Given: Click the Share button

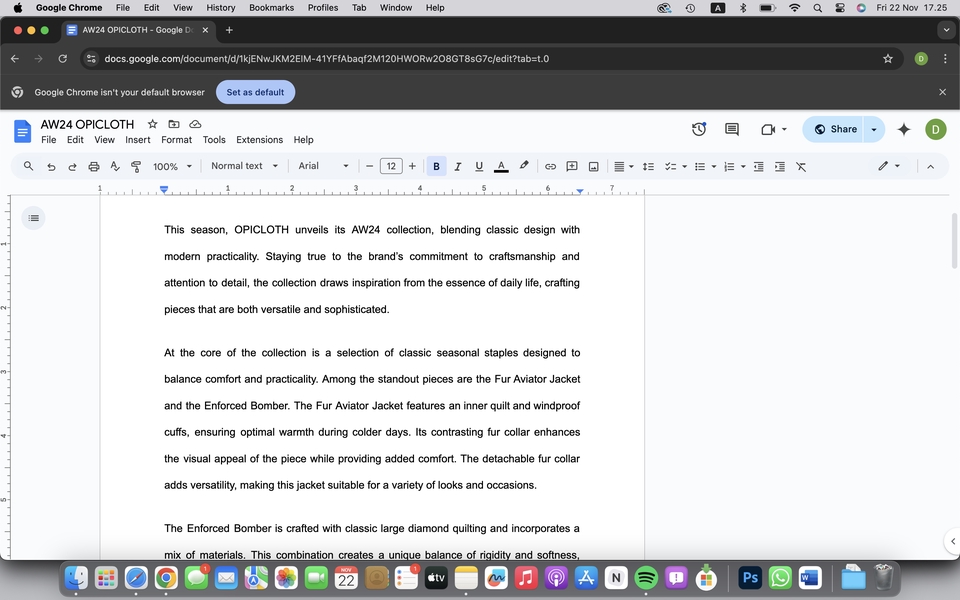Looking at the screenshot, I should click(x=836, y=129).
